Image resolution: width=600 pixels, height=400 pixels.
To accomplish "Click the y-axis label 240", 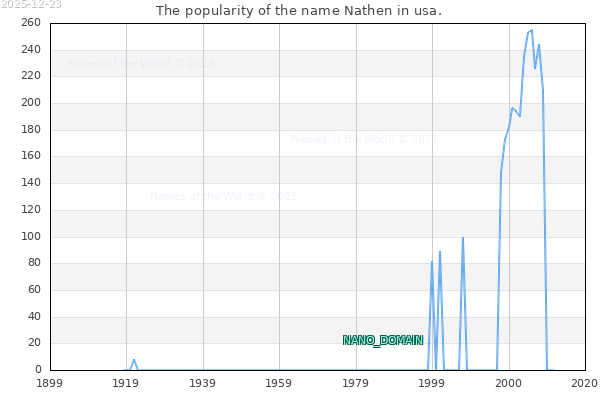I will coord(31,49).
